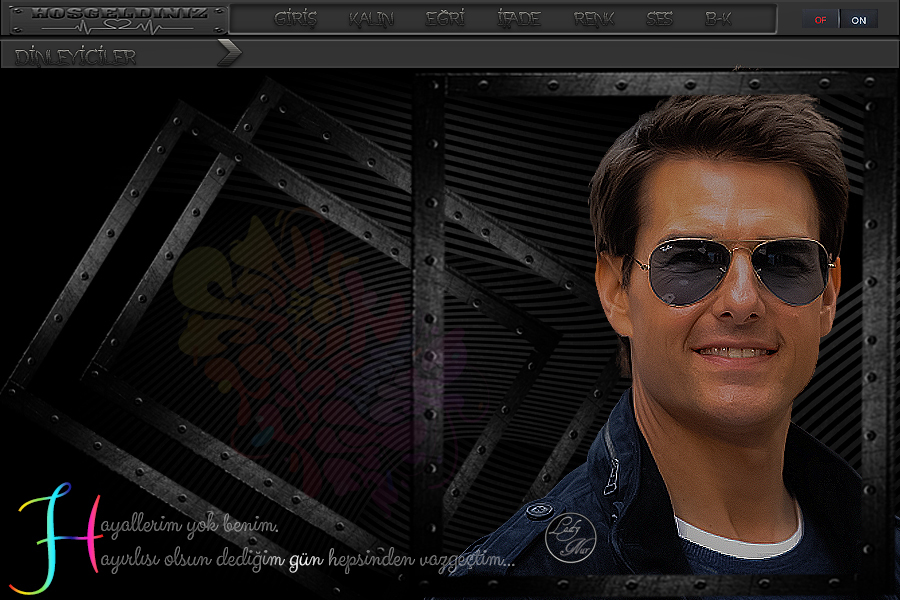
Task: Open the GİRİŞ menu item
Action: click(295, 19)
